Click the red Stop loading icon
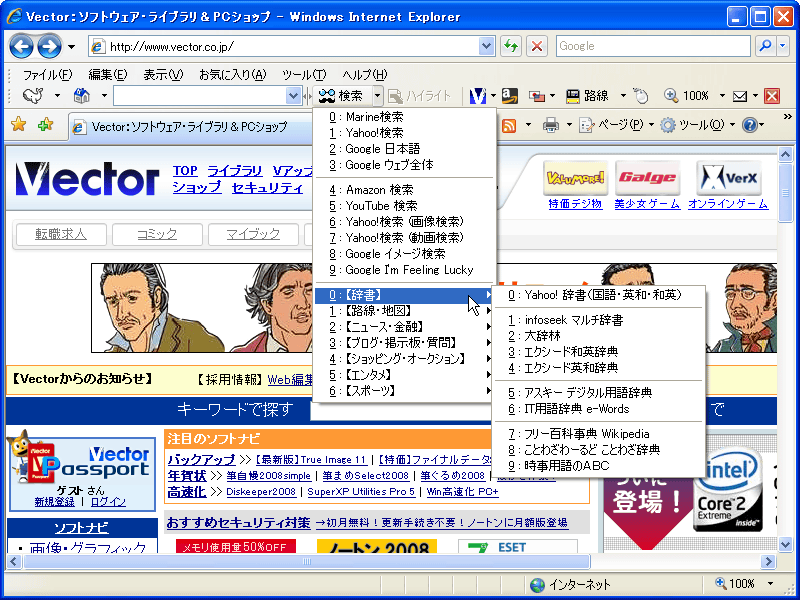800x600 pixels. coord(537,46)
